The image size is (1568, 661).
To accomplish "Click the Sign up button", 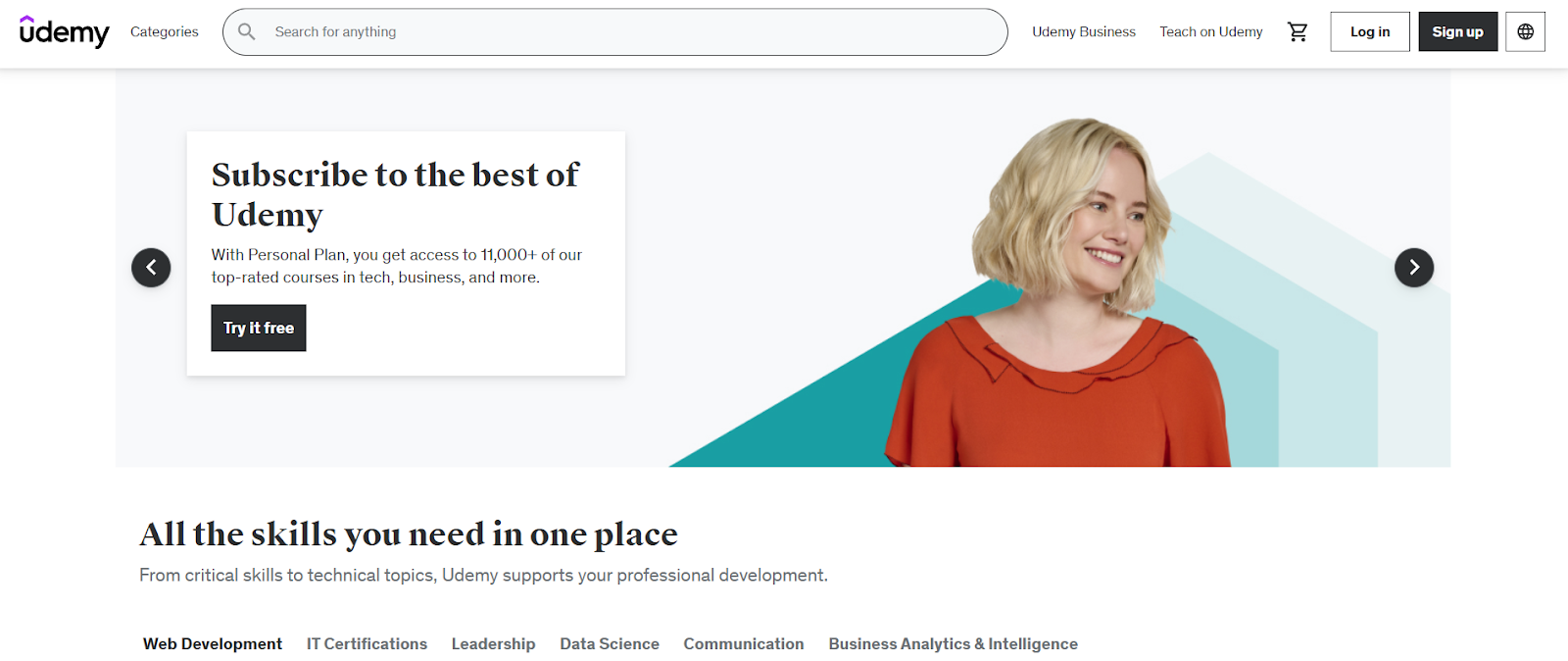I will pos(1458,32).
